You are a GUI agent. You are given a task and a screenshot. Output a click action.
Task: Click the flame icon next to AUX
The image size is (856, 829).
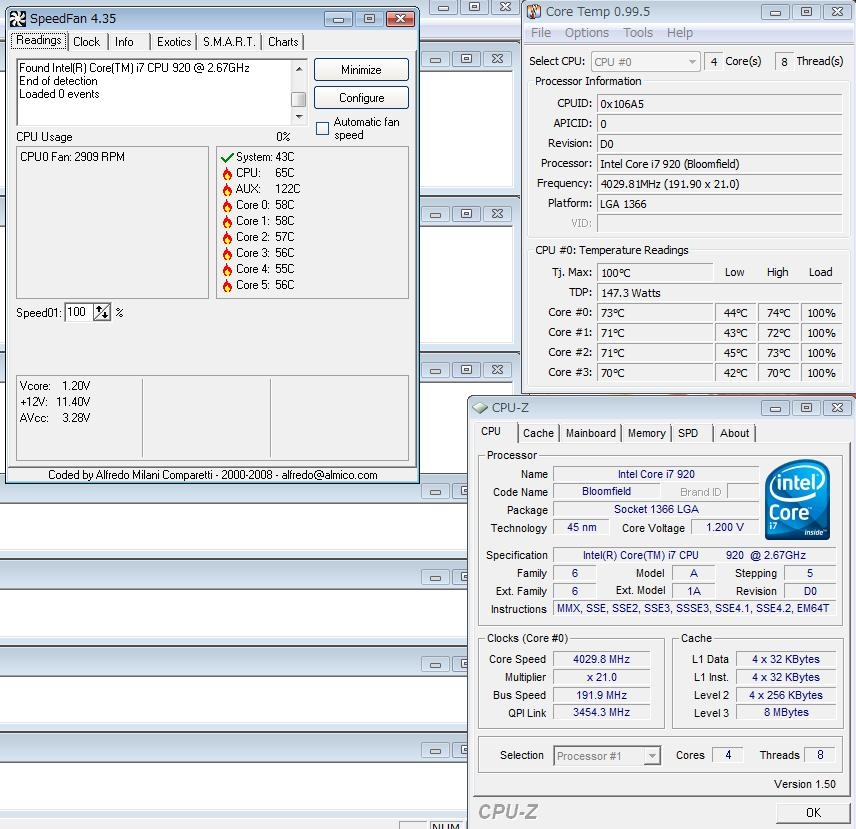pyautogui.click(x=227, y=189)
